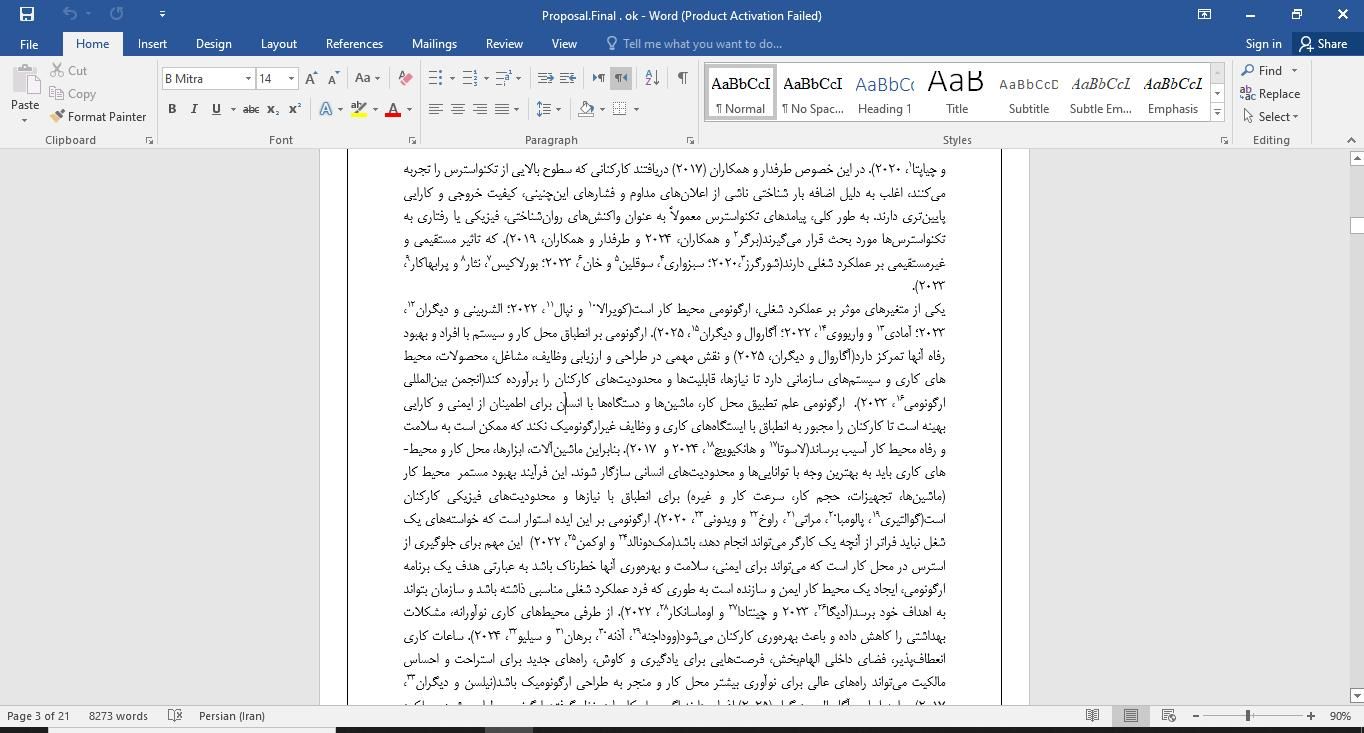
Task: Click the Sort paragraph icon
Action: click(652, 78)
